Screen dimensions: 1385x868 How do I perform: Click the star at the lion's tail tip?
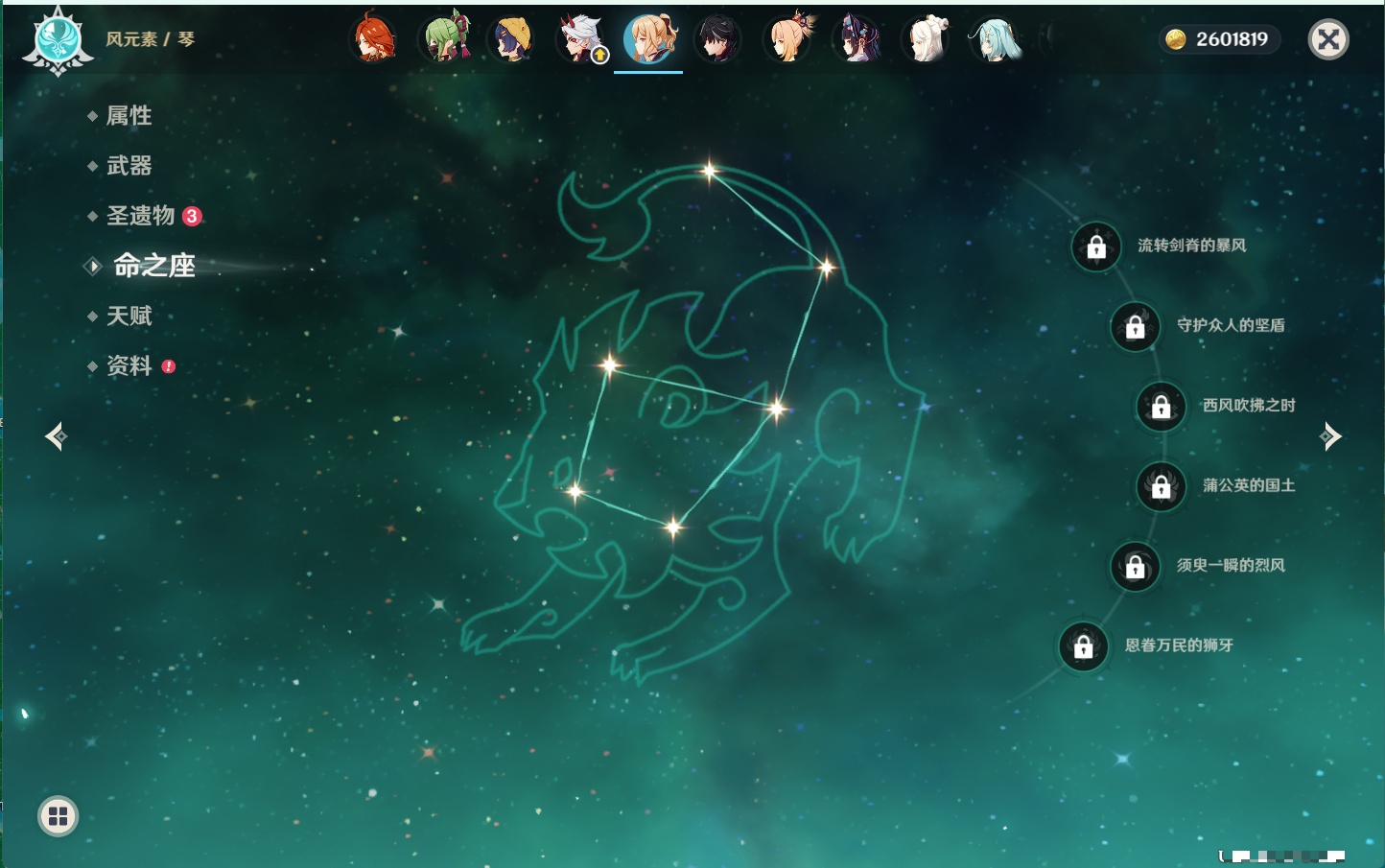(x=709, y=172)
